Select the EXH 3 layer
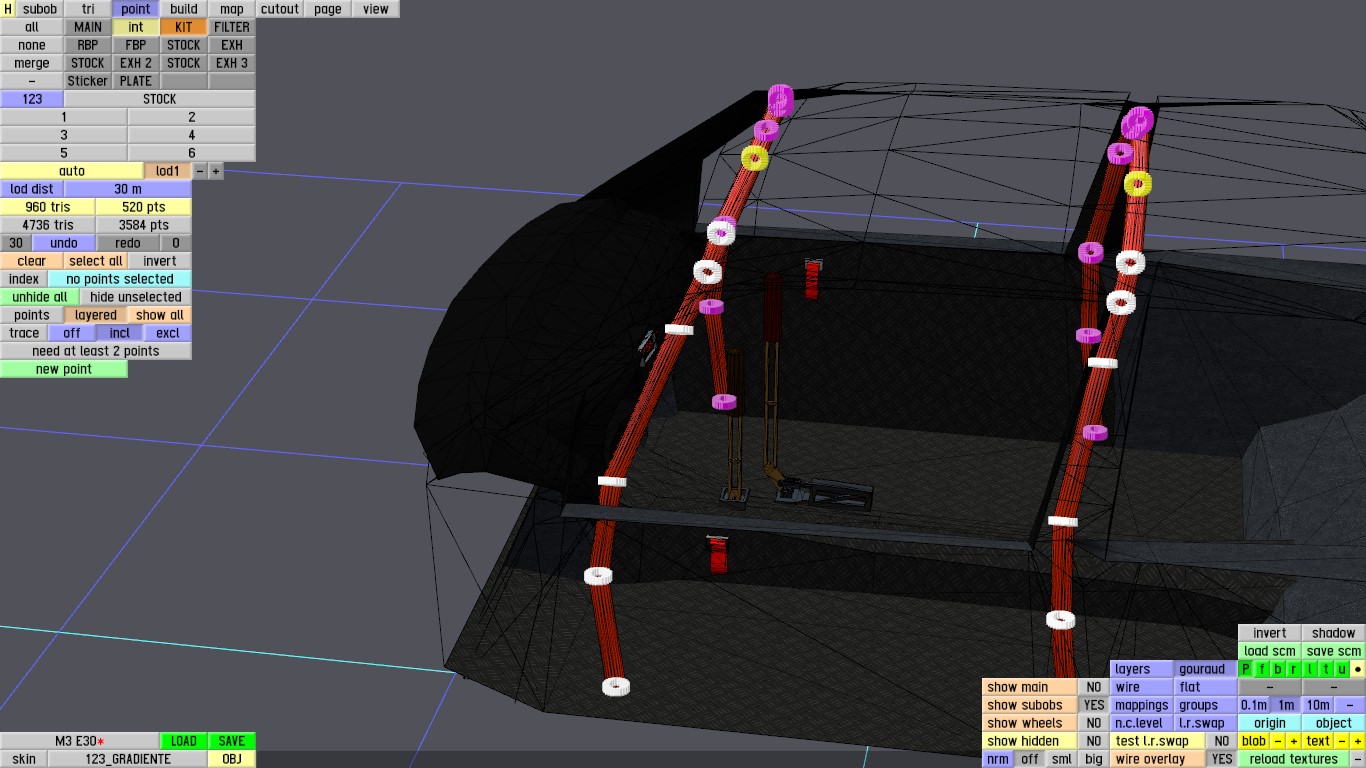Viewport: 1366px width, 768px height. point(232,63)
